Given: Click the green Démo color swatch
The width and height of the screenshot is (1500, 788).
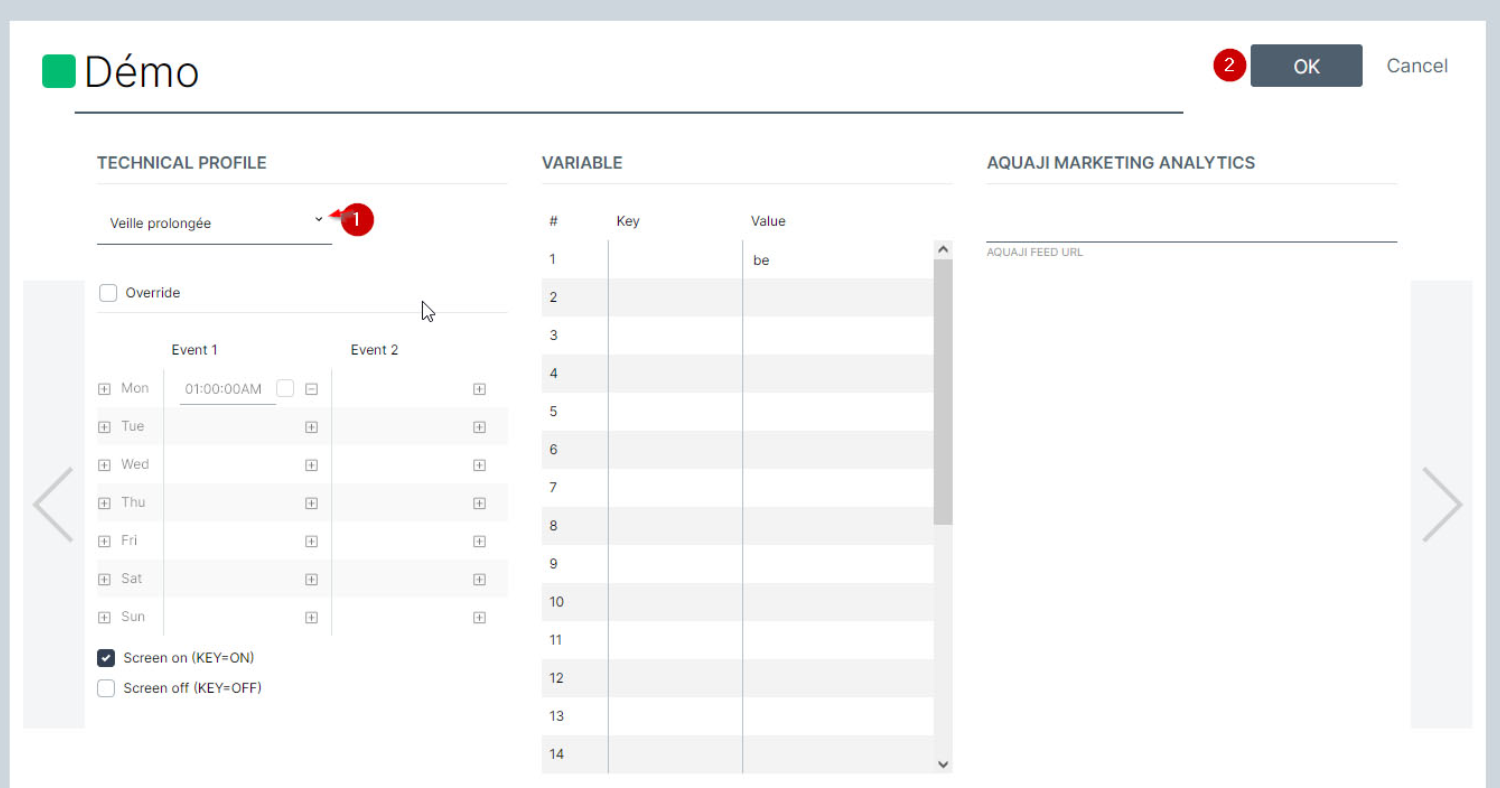Looking at the screenshot, I should [59, 72].
